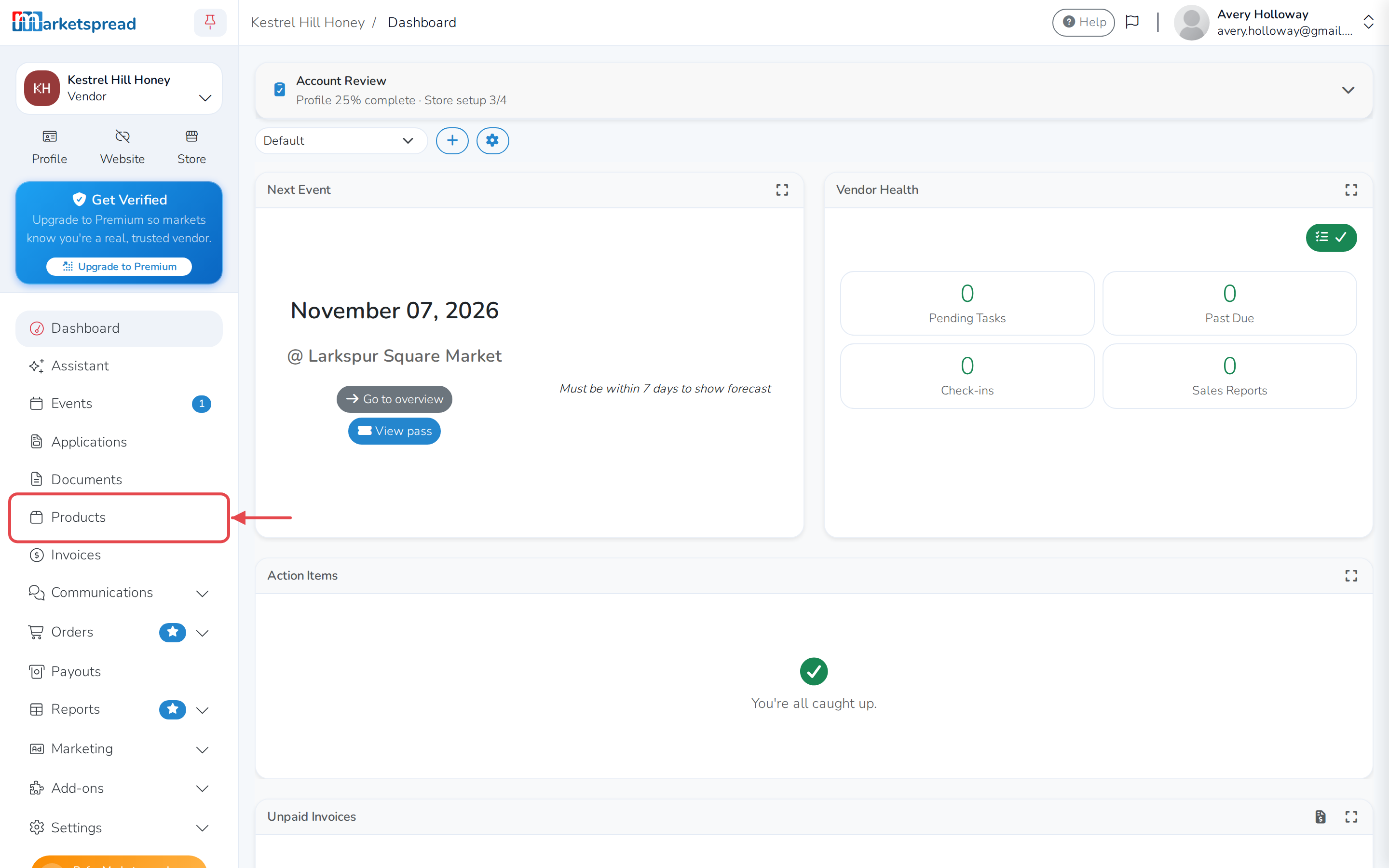Open the Invoices menu item
1389x868 pixels.
[119, 555]
